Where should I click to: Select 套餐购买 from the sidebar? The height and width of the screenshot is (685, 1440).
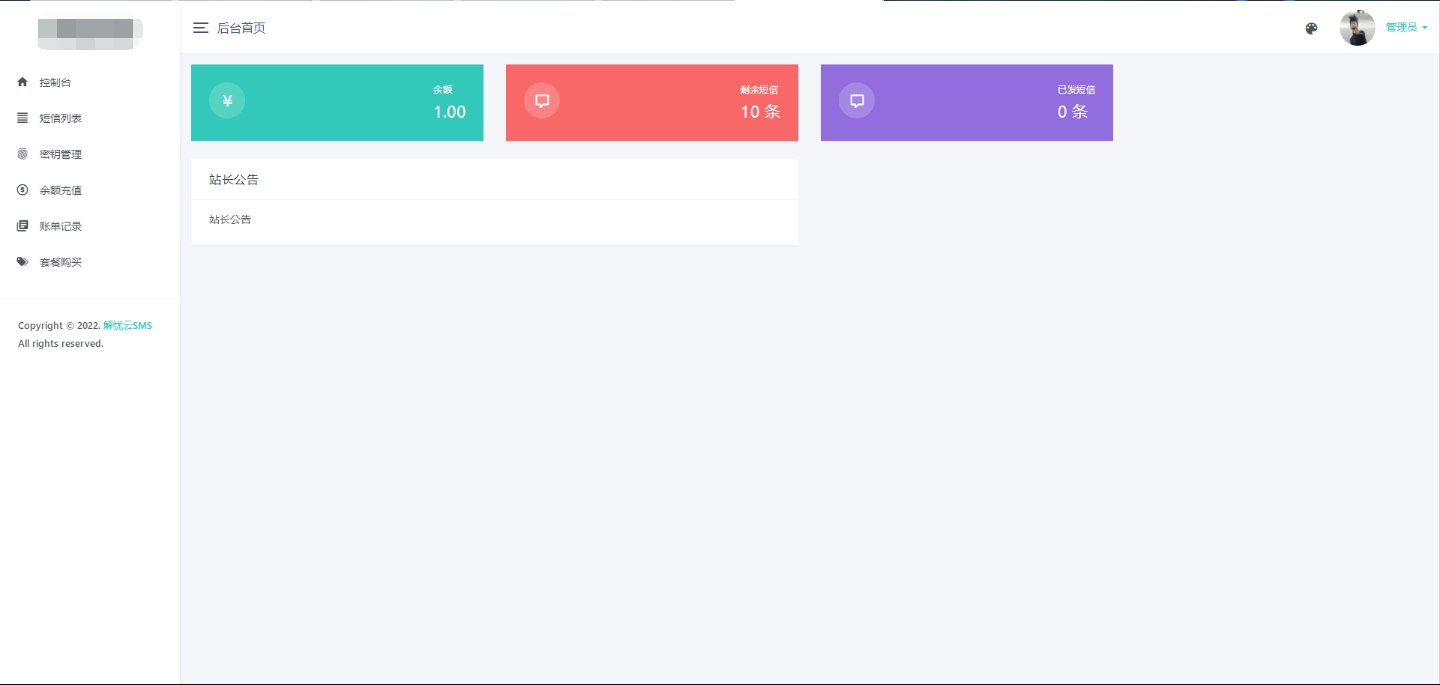pyautogui.click(x=61, y=262)
